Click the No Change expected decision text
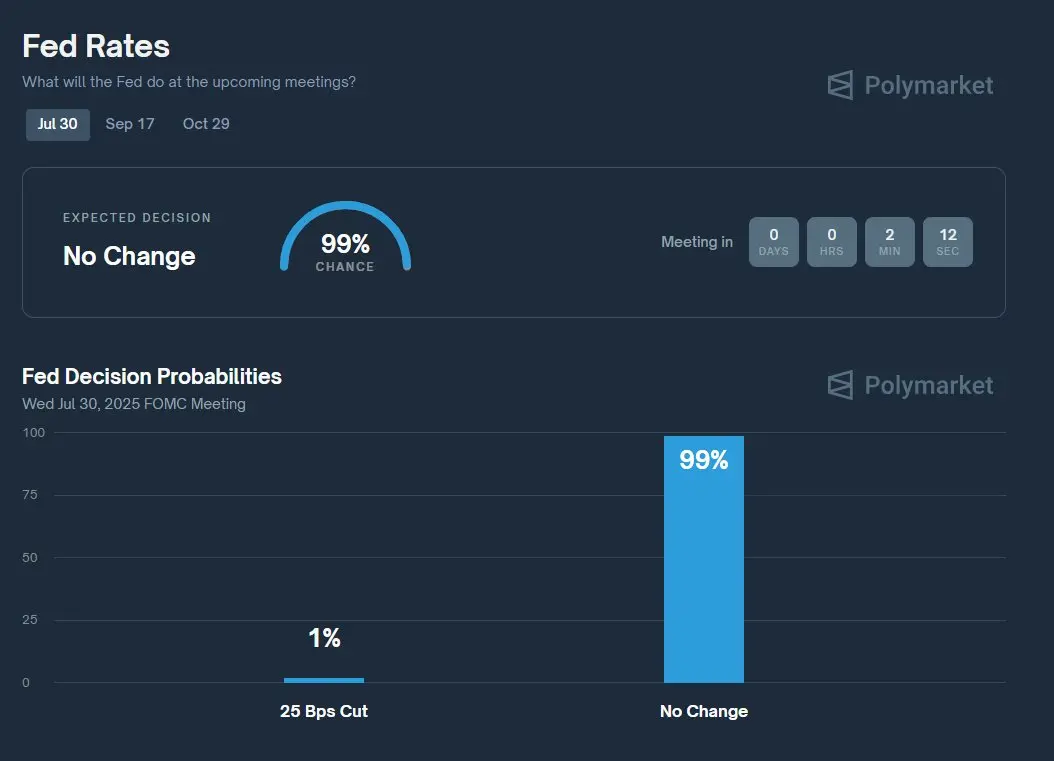 pos(129,256)
